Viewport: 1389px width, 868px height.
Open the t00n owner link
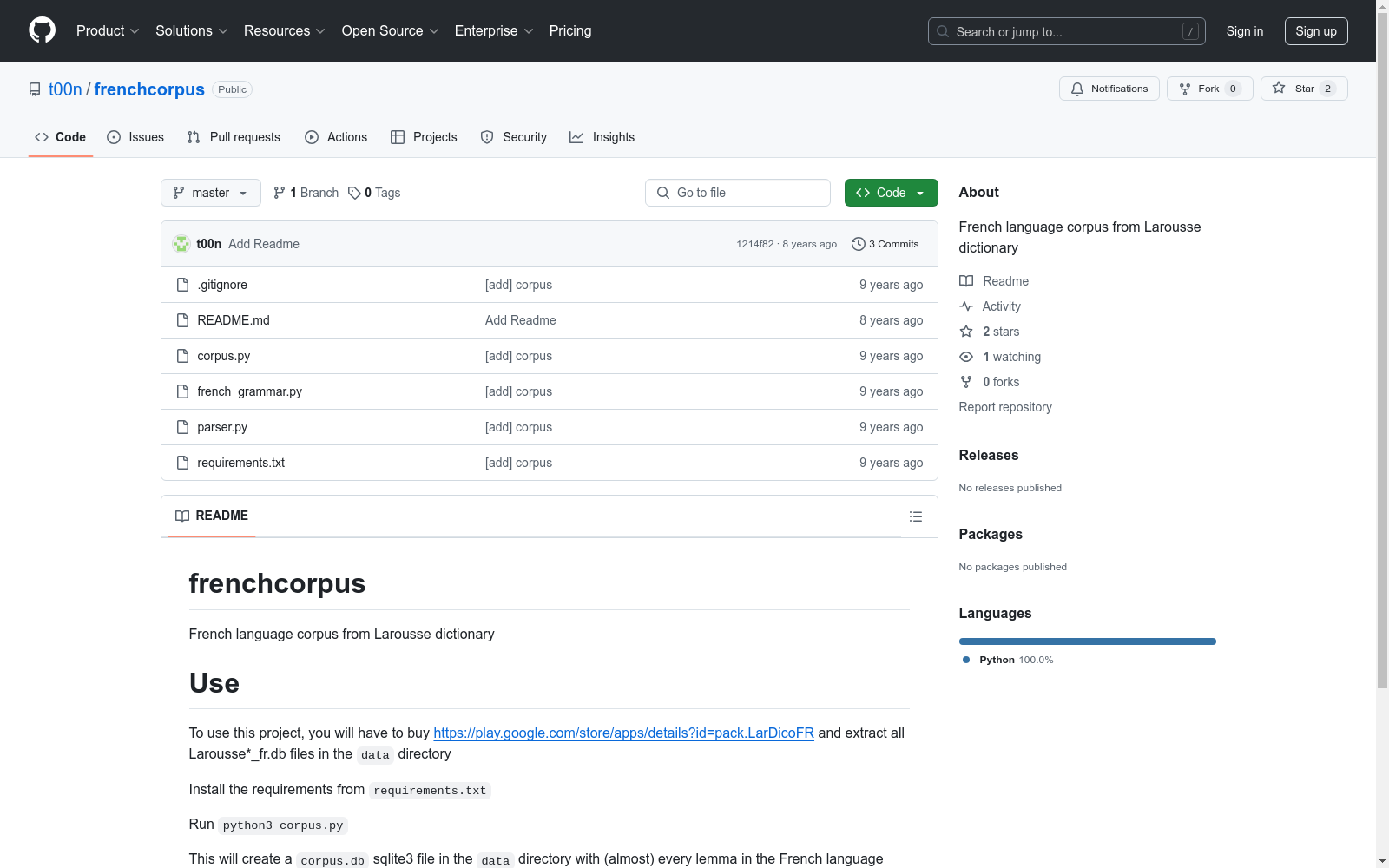65,89
